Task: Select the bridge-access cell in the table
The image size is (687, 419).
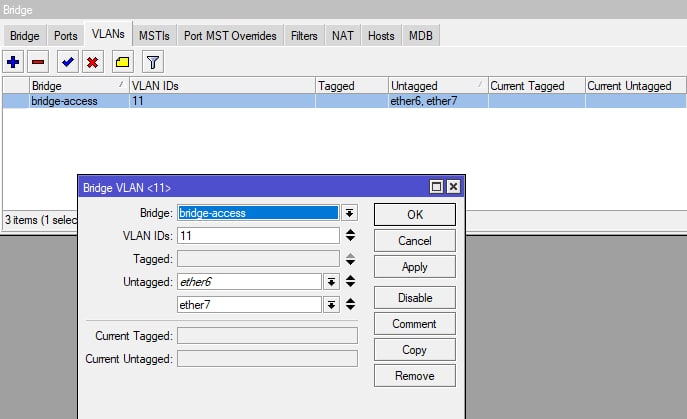Action: point(79,101)
